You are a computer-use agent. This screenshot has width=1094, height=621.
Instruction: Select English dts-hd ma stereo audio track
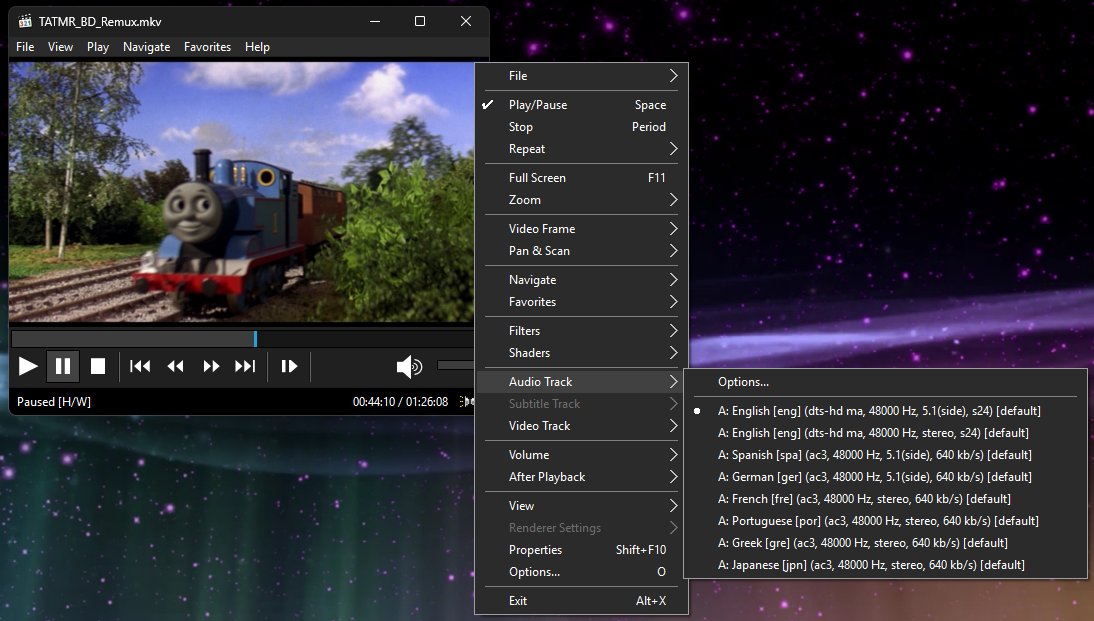pyautogui.click(x=885, y=433)
